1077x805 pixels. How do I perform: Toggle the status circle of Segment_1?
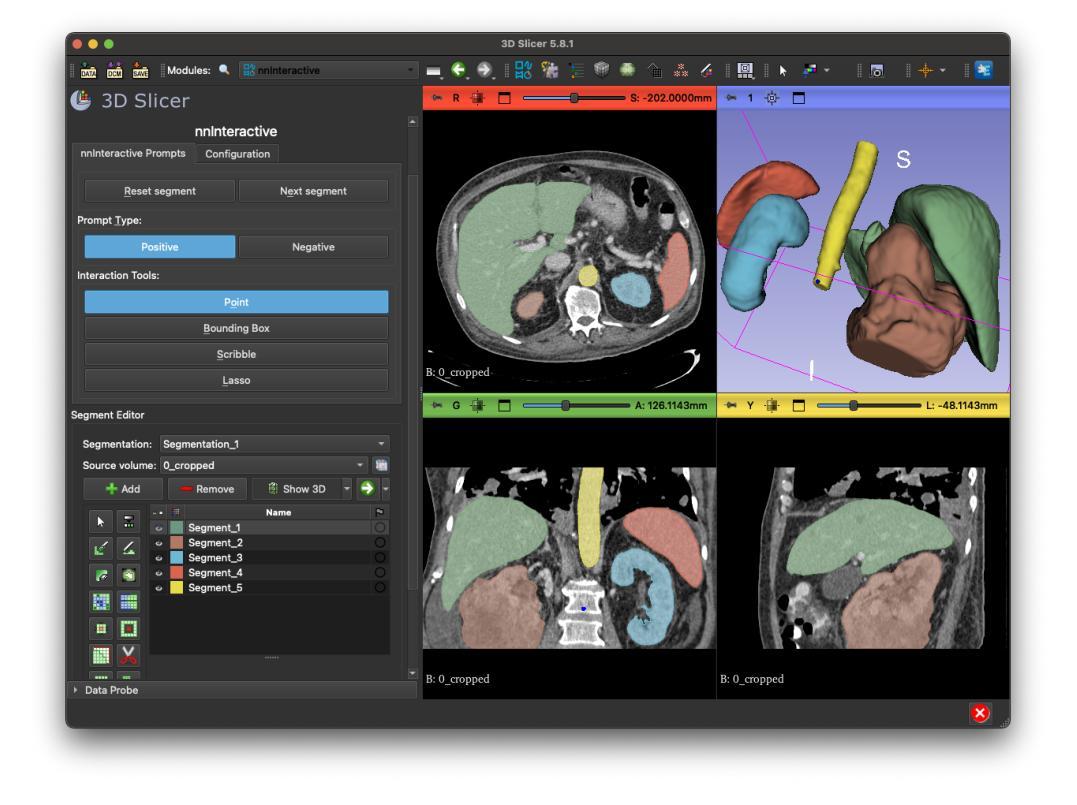(x=379, y=528)
